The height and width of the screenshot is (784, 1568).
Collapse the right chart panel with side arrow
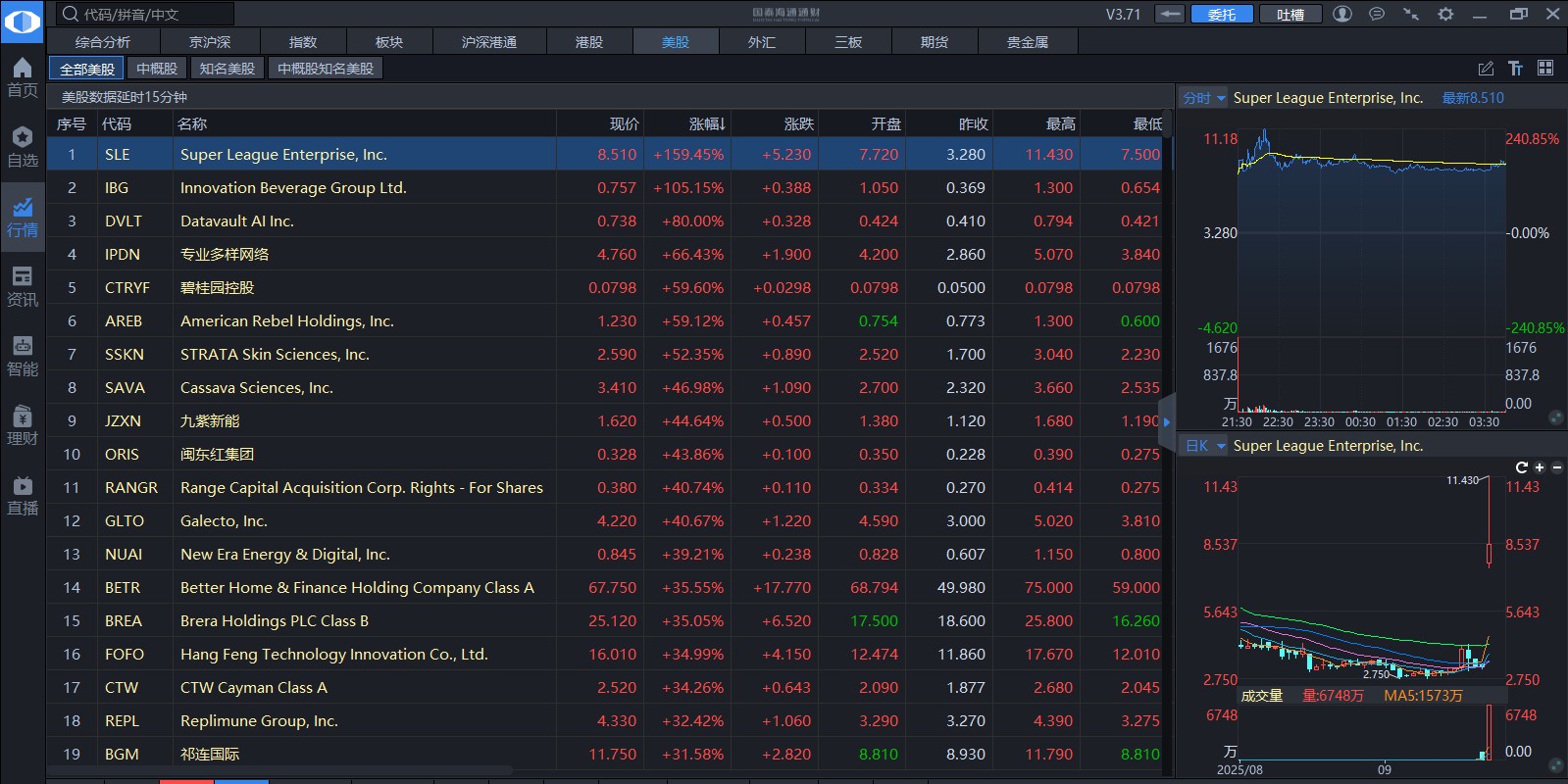pos(1166,421)
